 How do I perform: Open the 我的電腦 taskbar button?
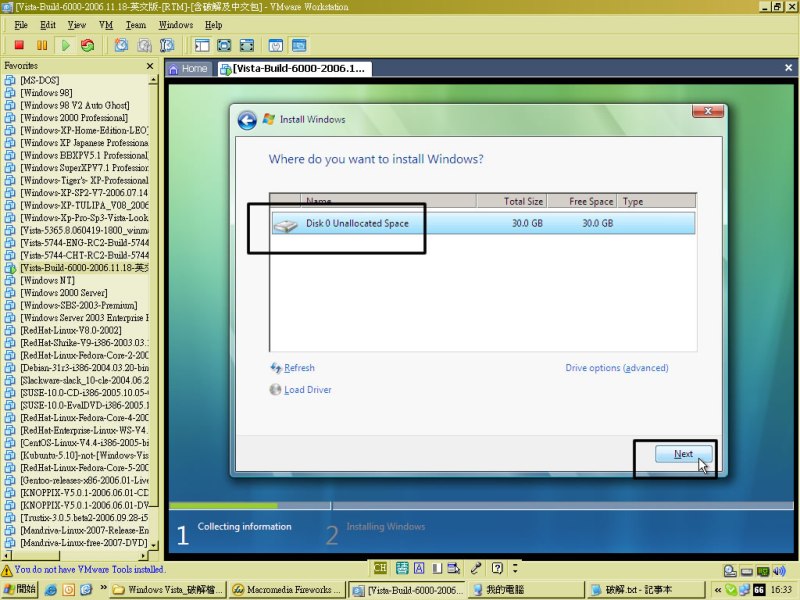[x=524, y=590]
